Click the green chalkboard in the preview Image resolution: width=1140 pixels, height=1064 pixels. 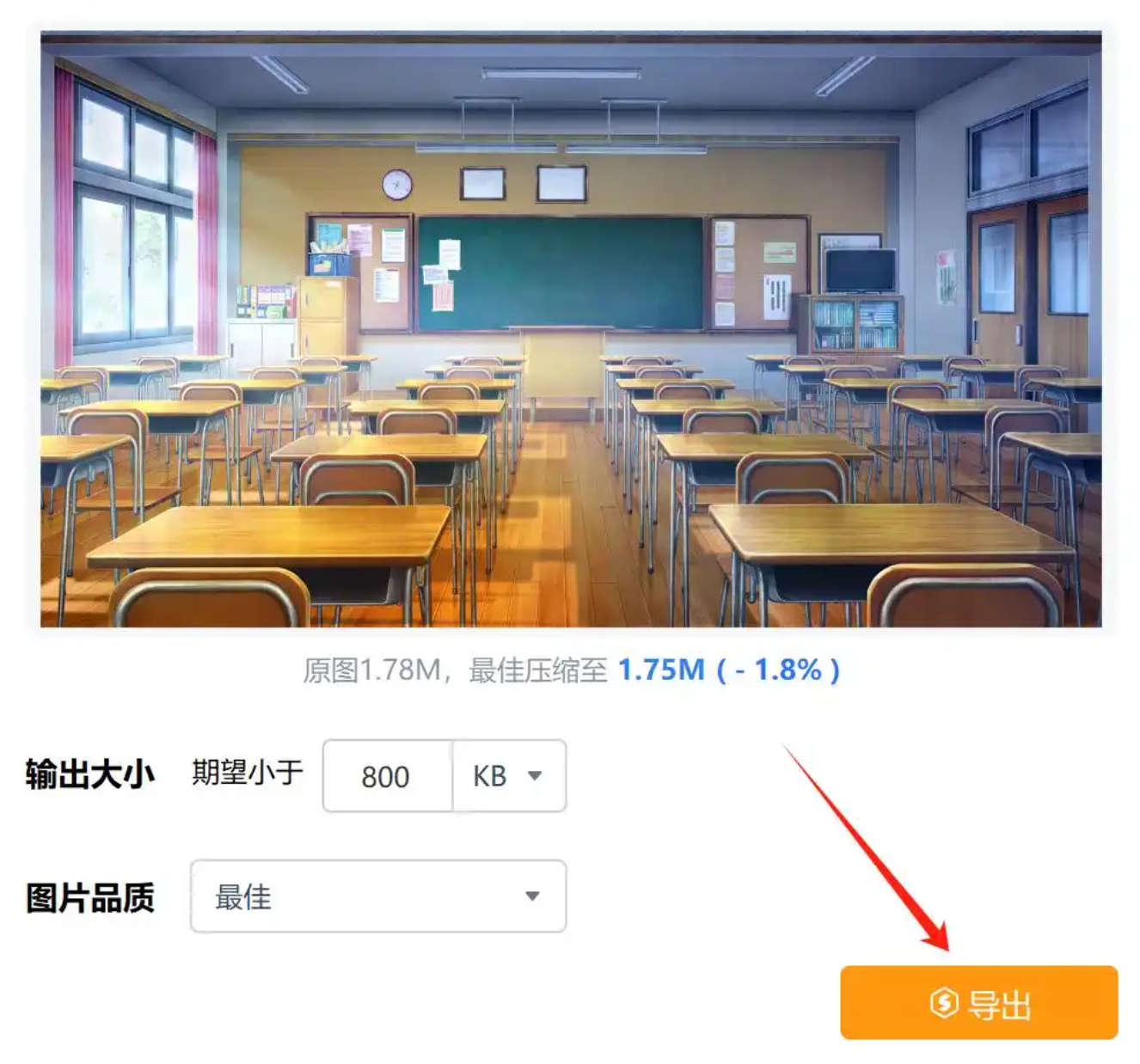coord(560,273)
